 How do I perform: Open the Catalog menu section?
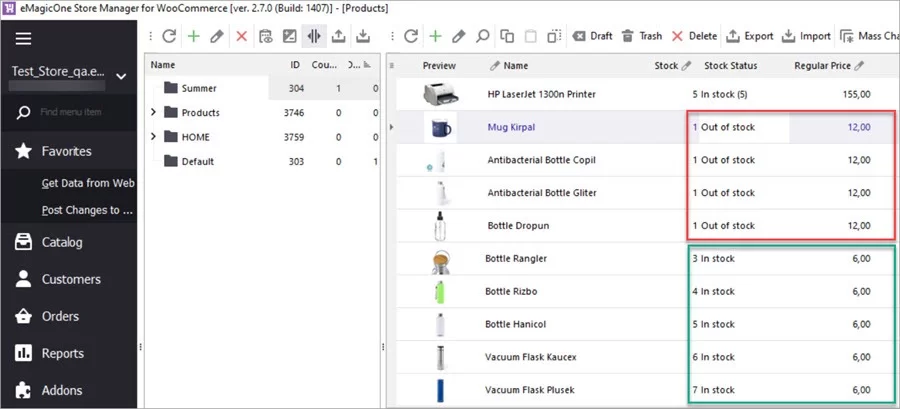coord(62,242)
